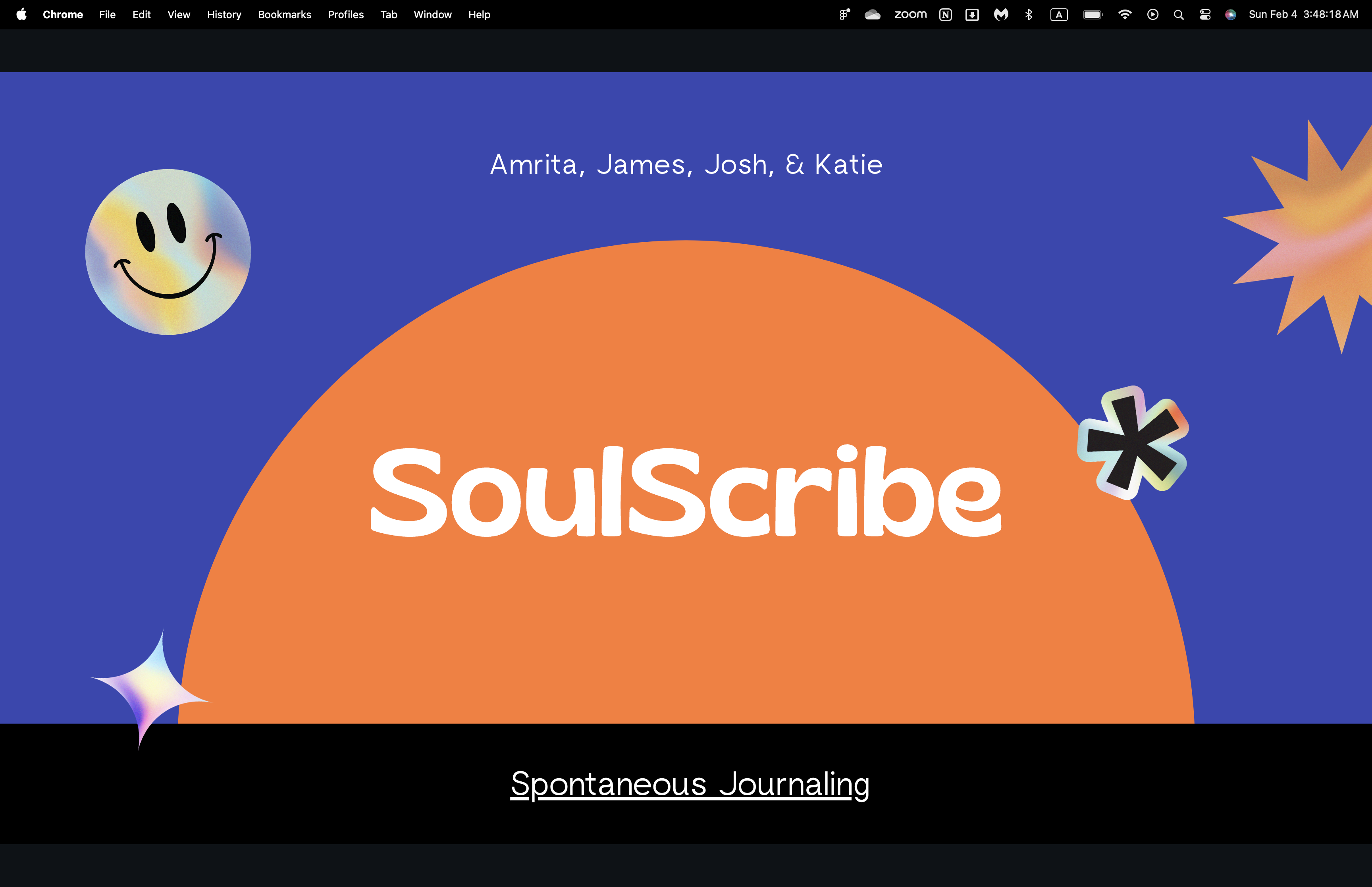Image resolution: width=1372 pixels, height=887 pixels.
Task: Open the Window menu
Action: (432, 14)
